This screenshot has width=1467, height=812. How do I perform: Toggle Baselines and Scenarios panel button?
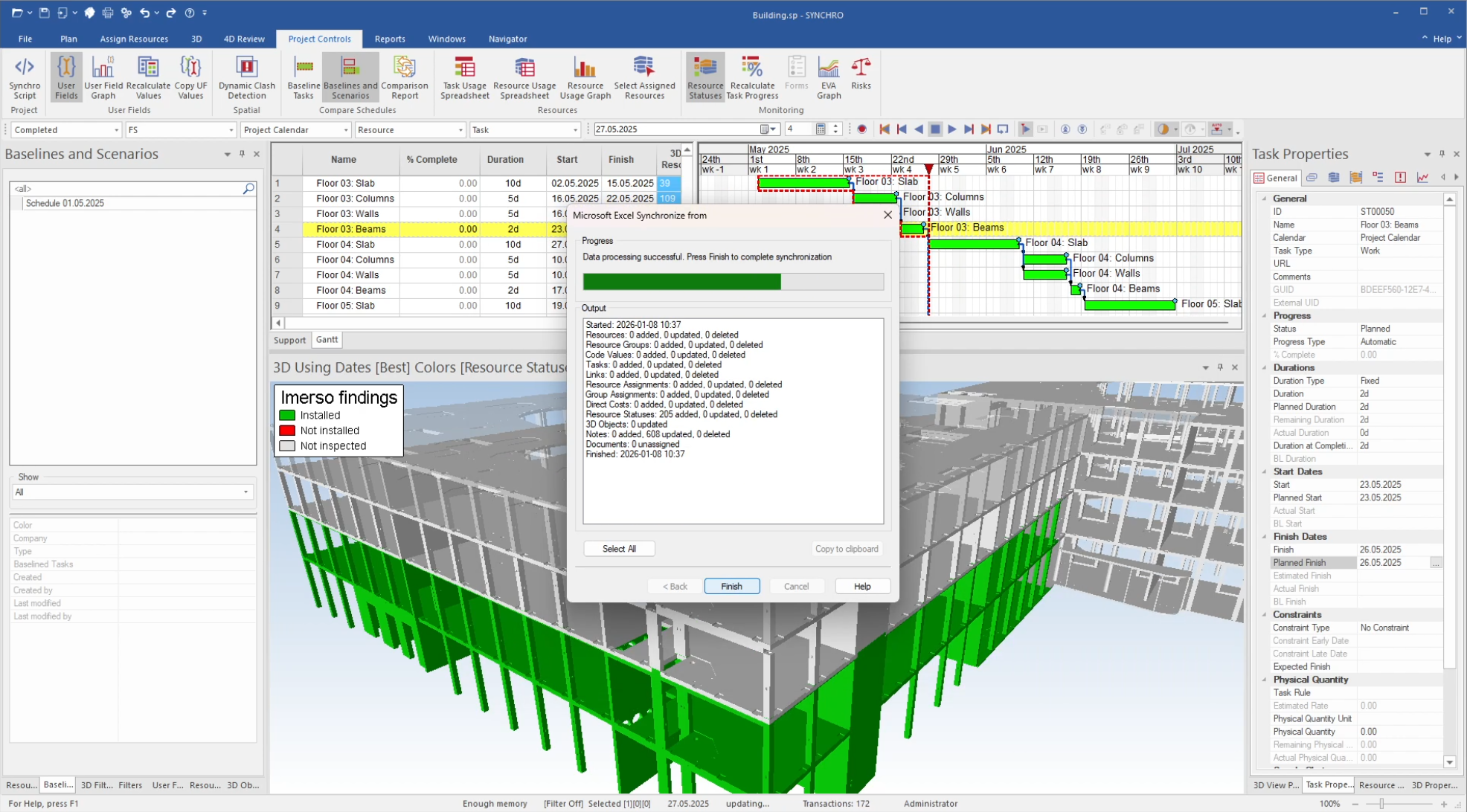[x=350, y=77]
